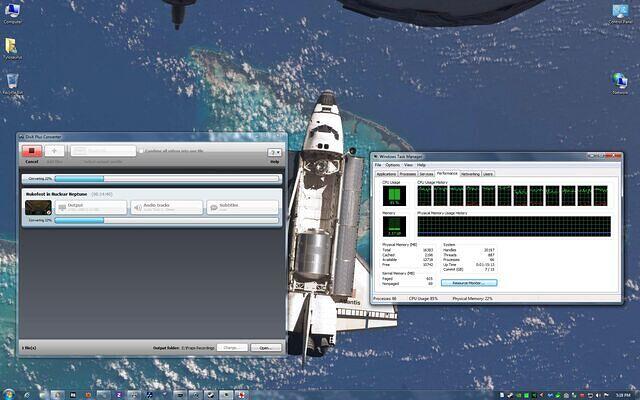Open the Options menu in Task Manager
The image size is (640, 400).
point(392,165)
